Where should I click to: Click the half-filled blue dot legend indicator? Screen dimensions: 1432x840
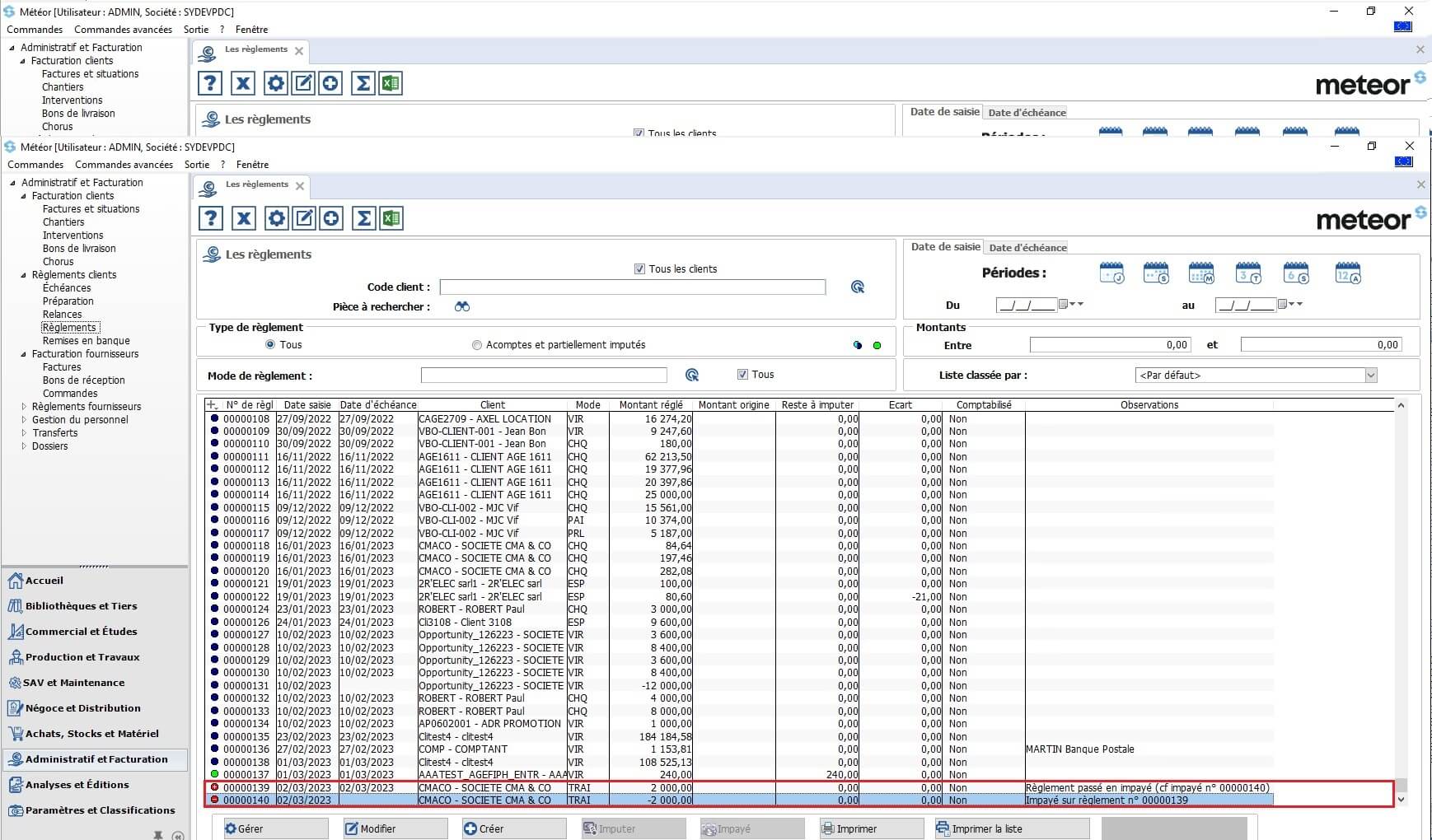[858, 345]
